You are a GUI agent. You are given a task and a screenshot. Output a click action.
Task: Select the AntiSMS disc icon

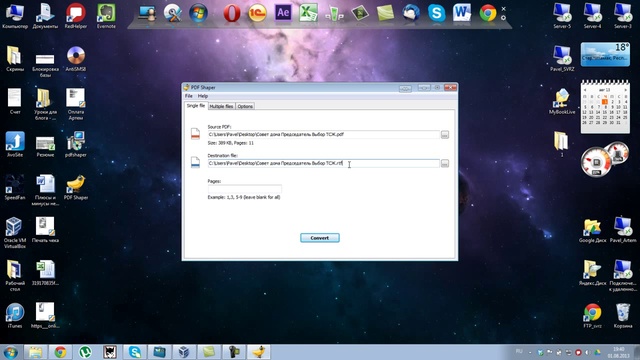pos(76,59)
